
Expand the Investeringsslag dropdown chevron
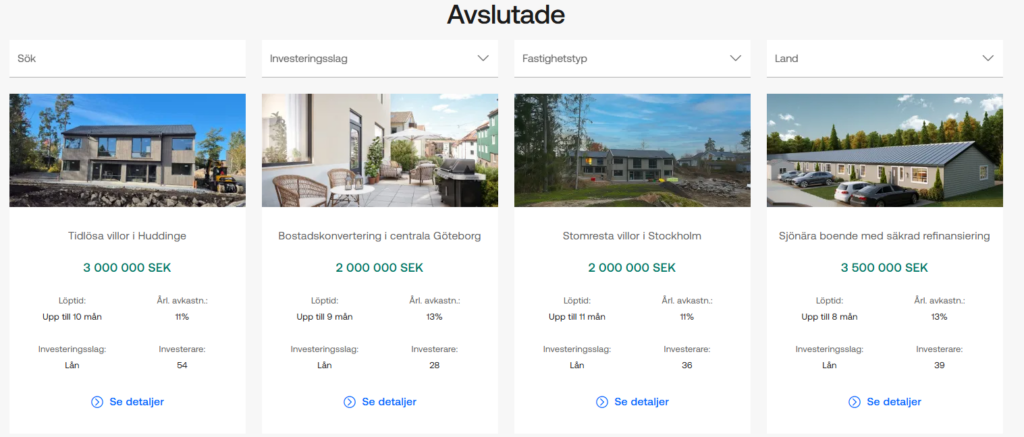(x=483, y=58)
